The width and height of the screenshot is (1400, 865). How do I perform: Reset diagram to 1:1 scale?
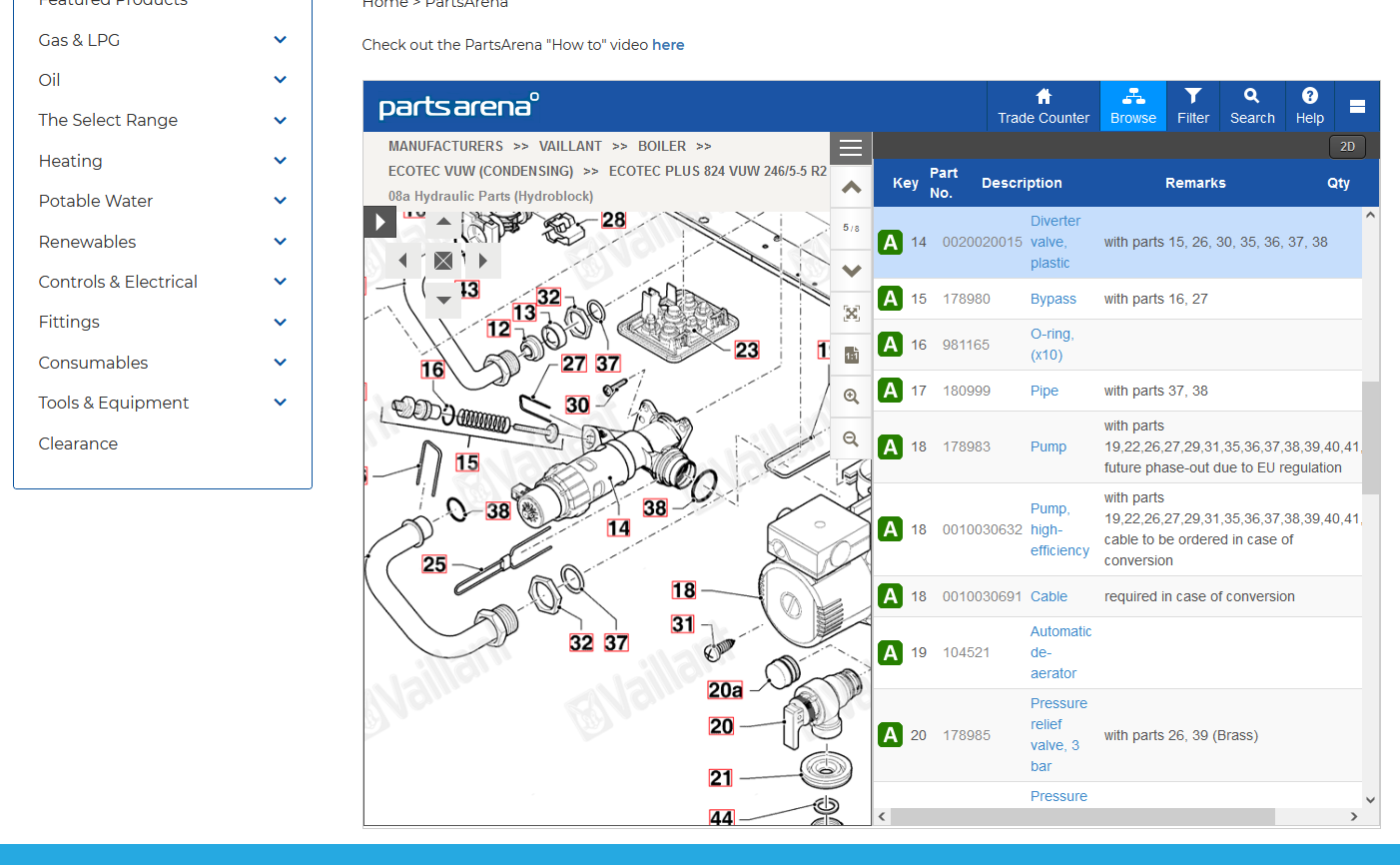(851, 355)
